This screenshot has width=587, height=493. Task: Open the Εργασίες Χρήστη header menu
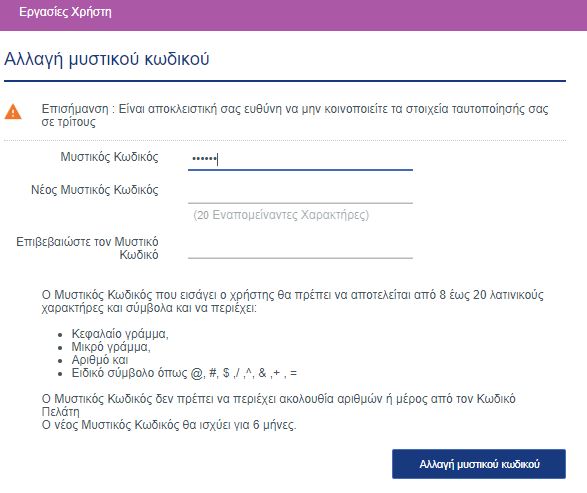(x=65, y=12)
